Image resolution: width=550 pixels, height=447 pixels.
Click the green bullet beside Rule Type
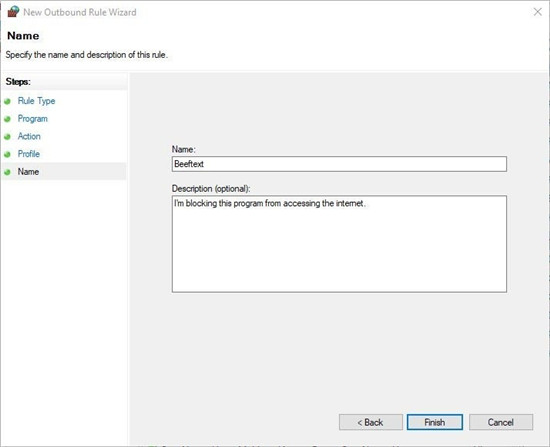(7, 101)
